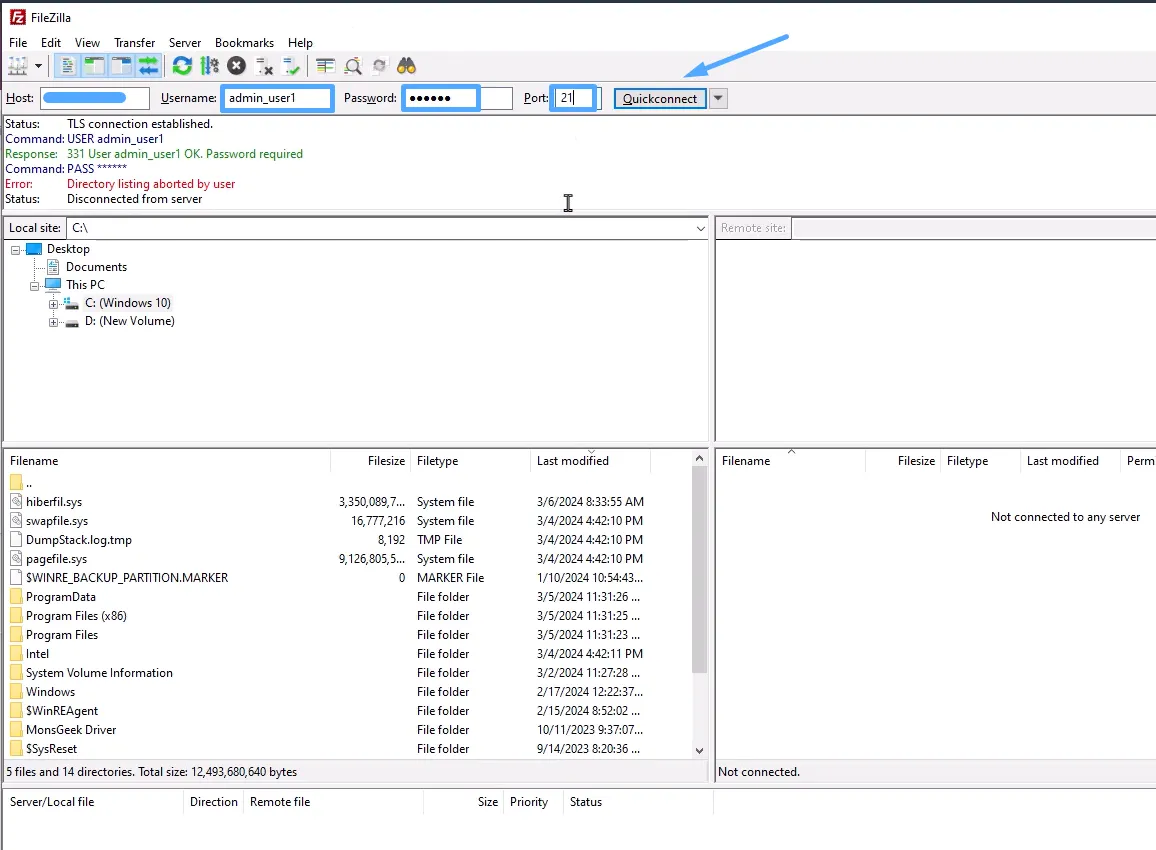Open the Transfer menu
1156x850 pixels.
tap(134, 43)
